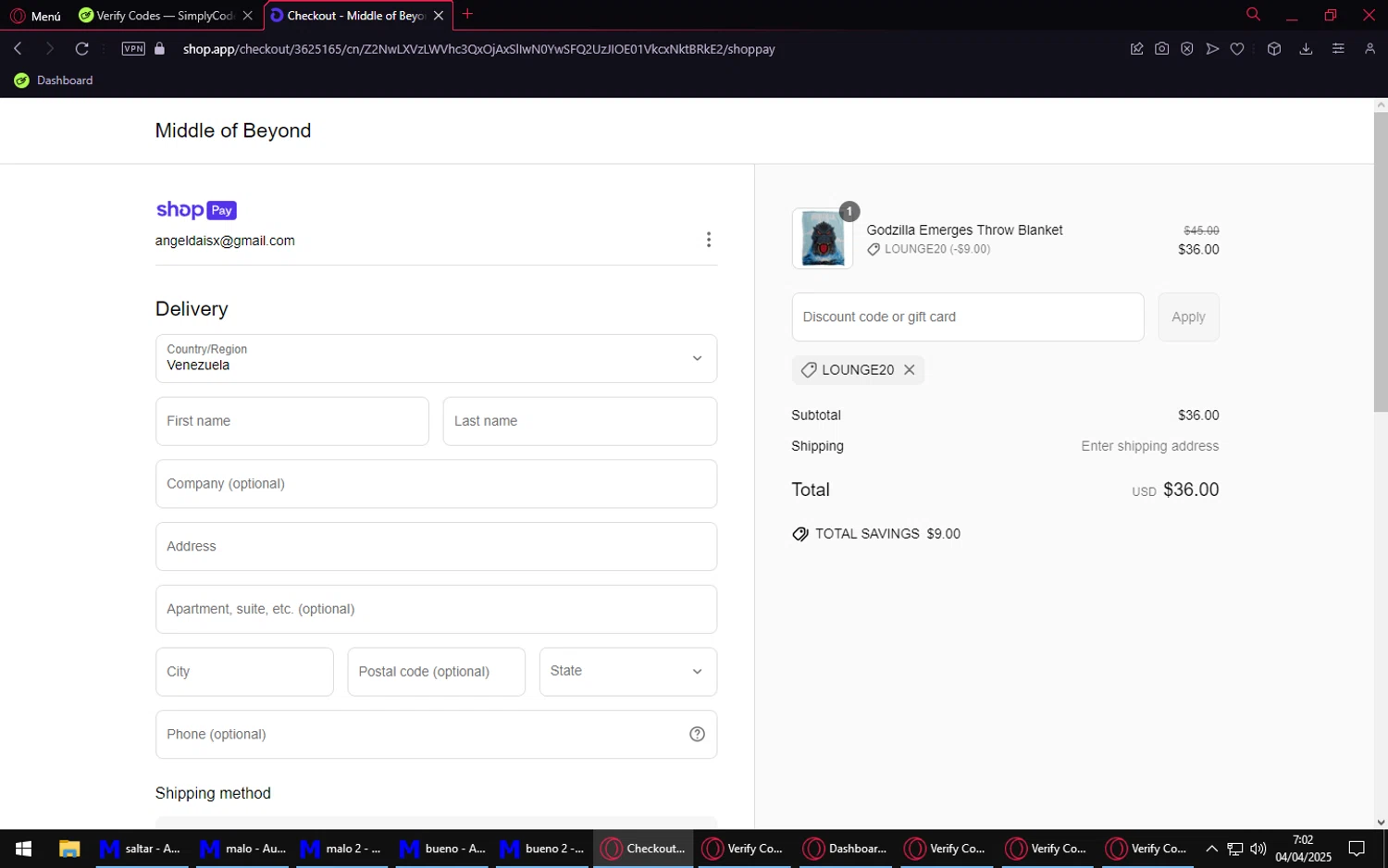1388x868 pixels.
Task: Open File Explorer from the taskbar
Action: [x=69, y=849]
